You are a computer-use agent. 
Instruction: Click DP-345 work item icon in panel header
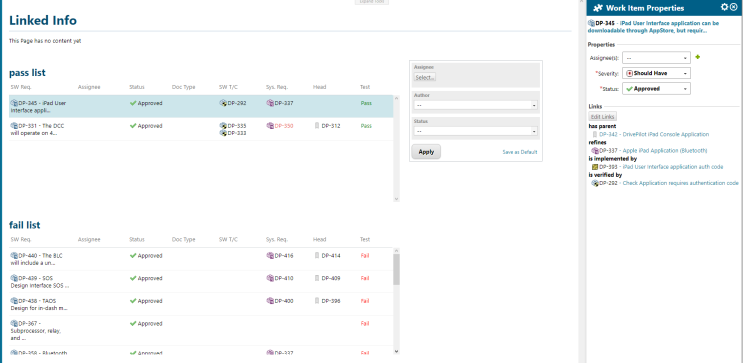pyautogui.click(x=591, y=23)
